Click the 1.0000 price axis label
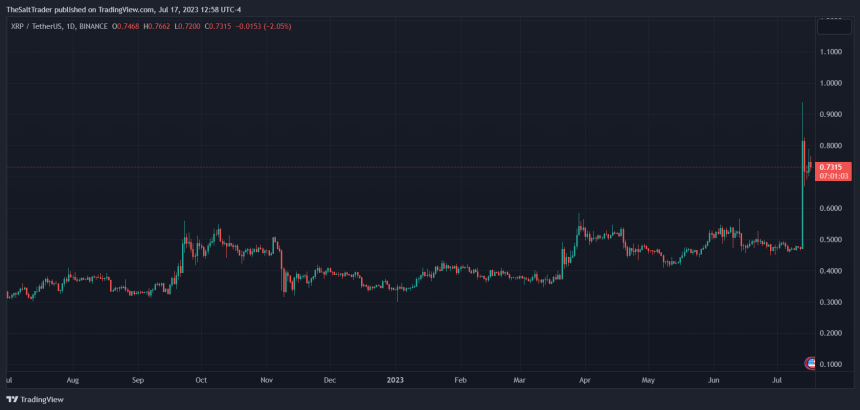The width and height of the screenshot is (860, 410). click(x=830, y=83)
